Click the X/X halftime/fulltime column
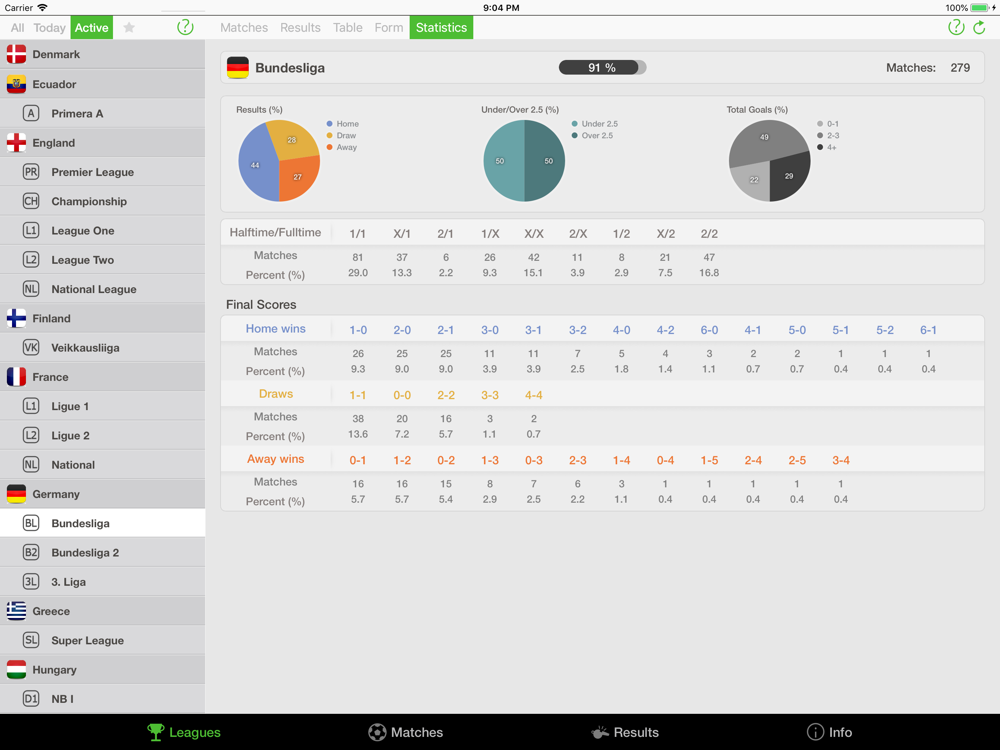 tap(534, 233)
